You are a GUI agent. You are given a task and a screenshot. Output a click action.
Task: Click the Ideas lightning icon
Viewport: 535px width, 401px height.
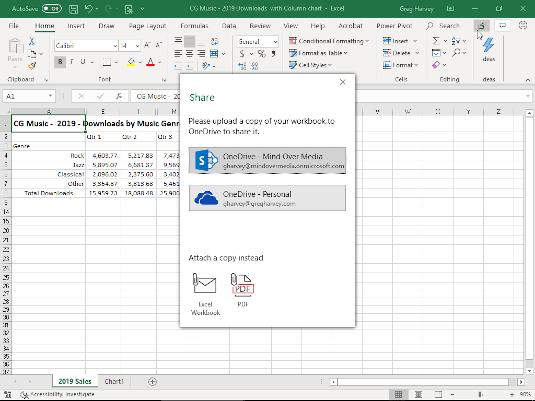point(489,45)
